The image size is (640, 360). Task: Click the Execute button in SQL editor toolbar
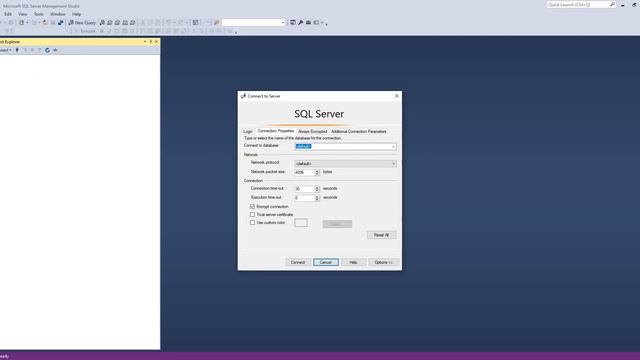click(x=85, y=31)
